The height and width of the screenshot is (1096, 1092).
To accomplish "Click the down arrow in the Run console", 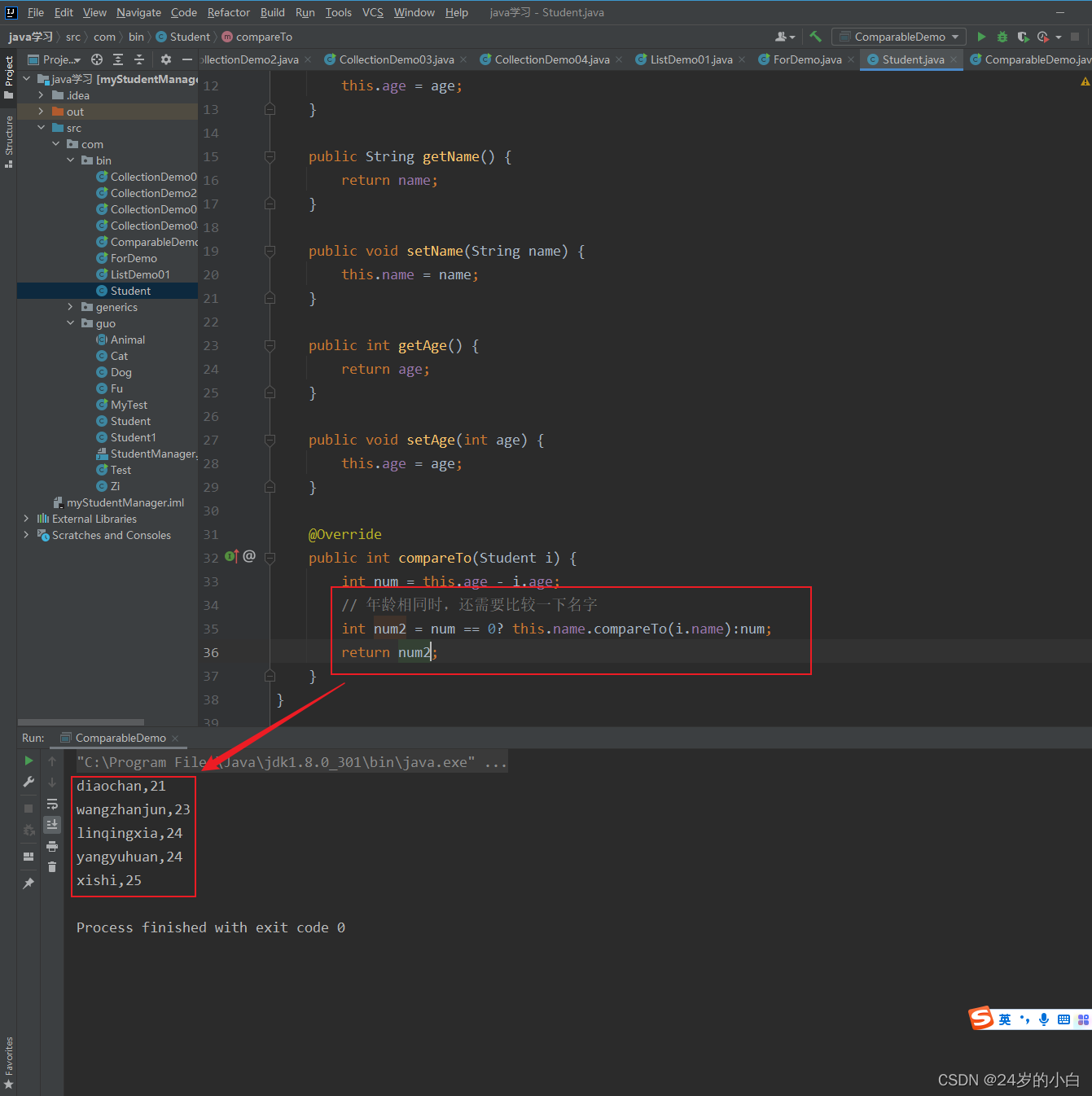I will click(x=52, y=783).
